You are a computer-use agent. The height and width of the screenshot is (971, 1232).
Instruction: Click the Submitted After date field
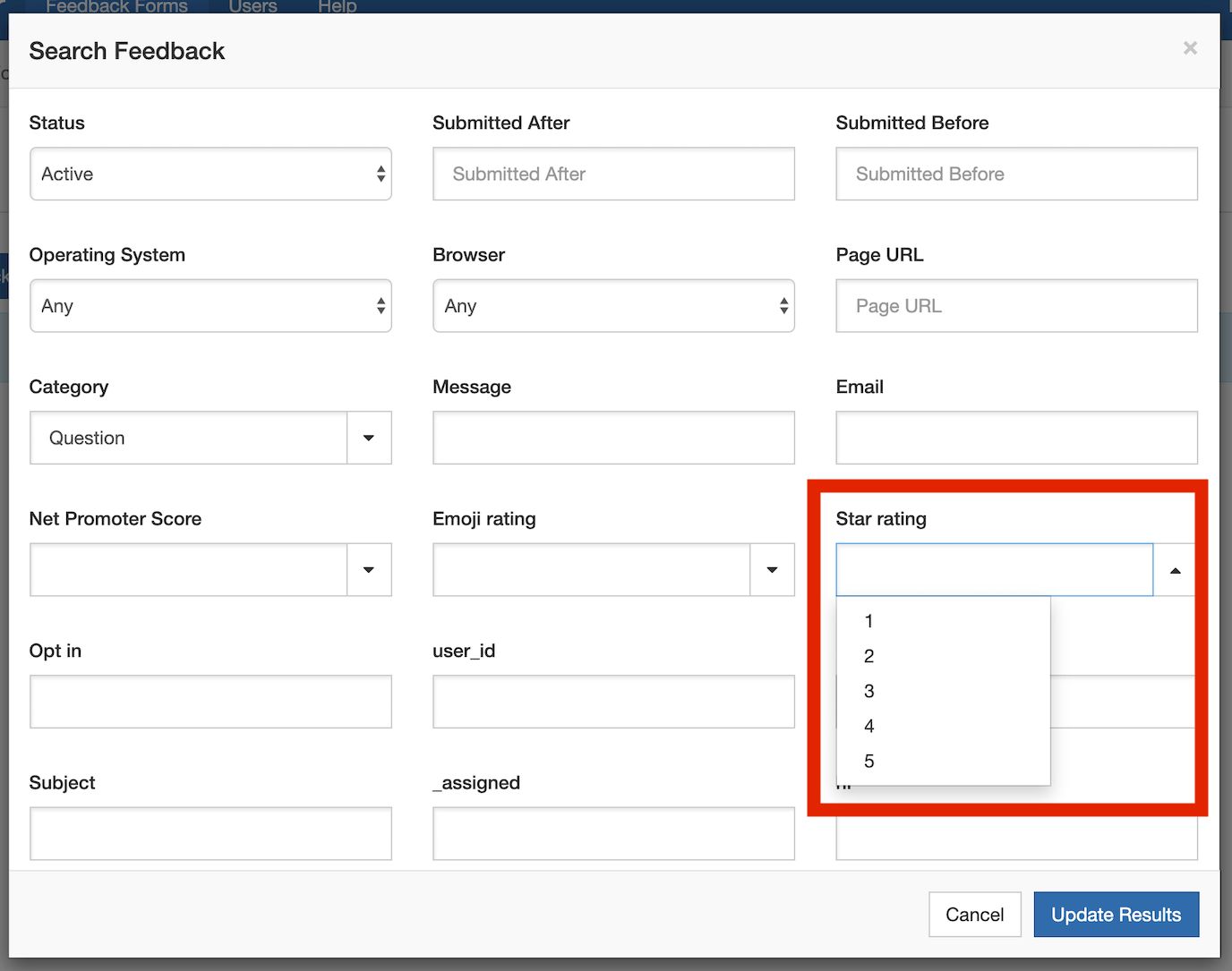pos(613,174)
